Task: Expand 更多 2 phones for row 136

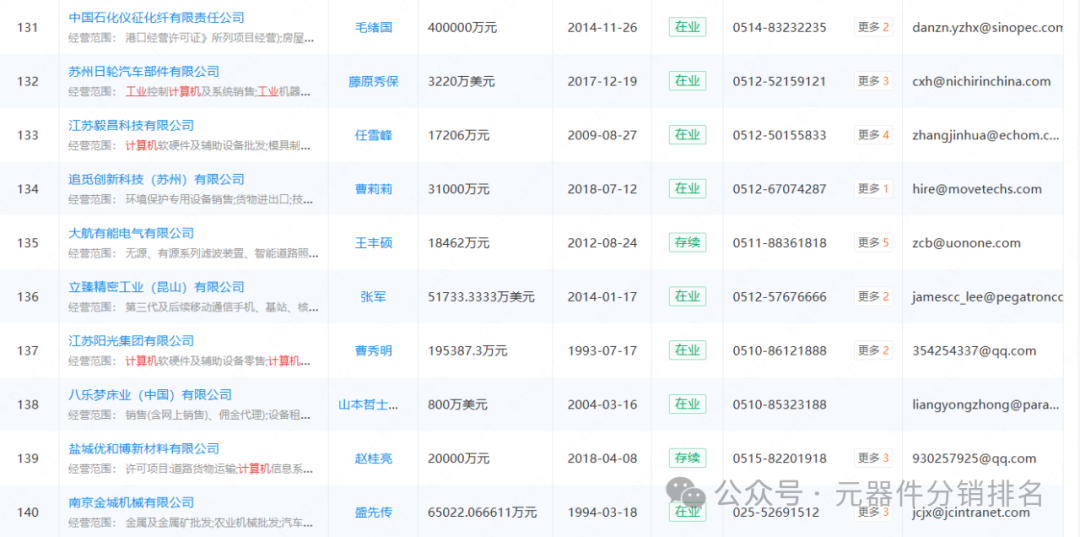Action: click(x=873, y=296)
